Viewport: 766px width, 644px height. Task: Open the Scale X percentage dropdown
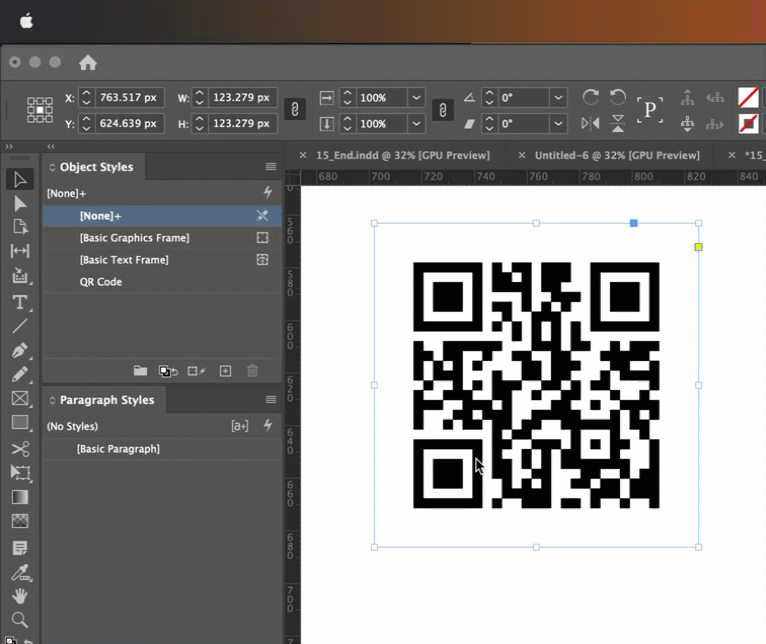[416, 98]
